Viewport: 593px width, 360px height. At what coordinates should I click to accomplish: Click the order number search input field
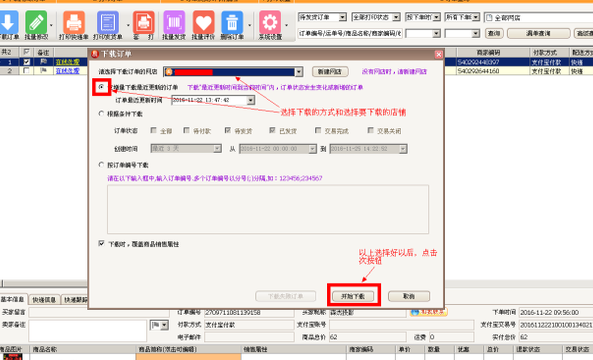pos(350,33)
